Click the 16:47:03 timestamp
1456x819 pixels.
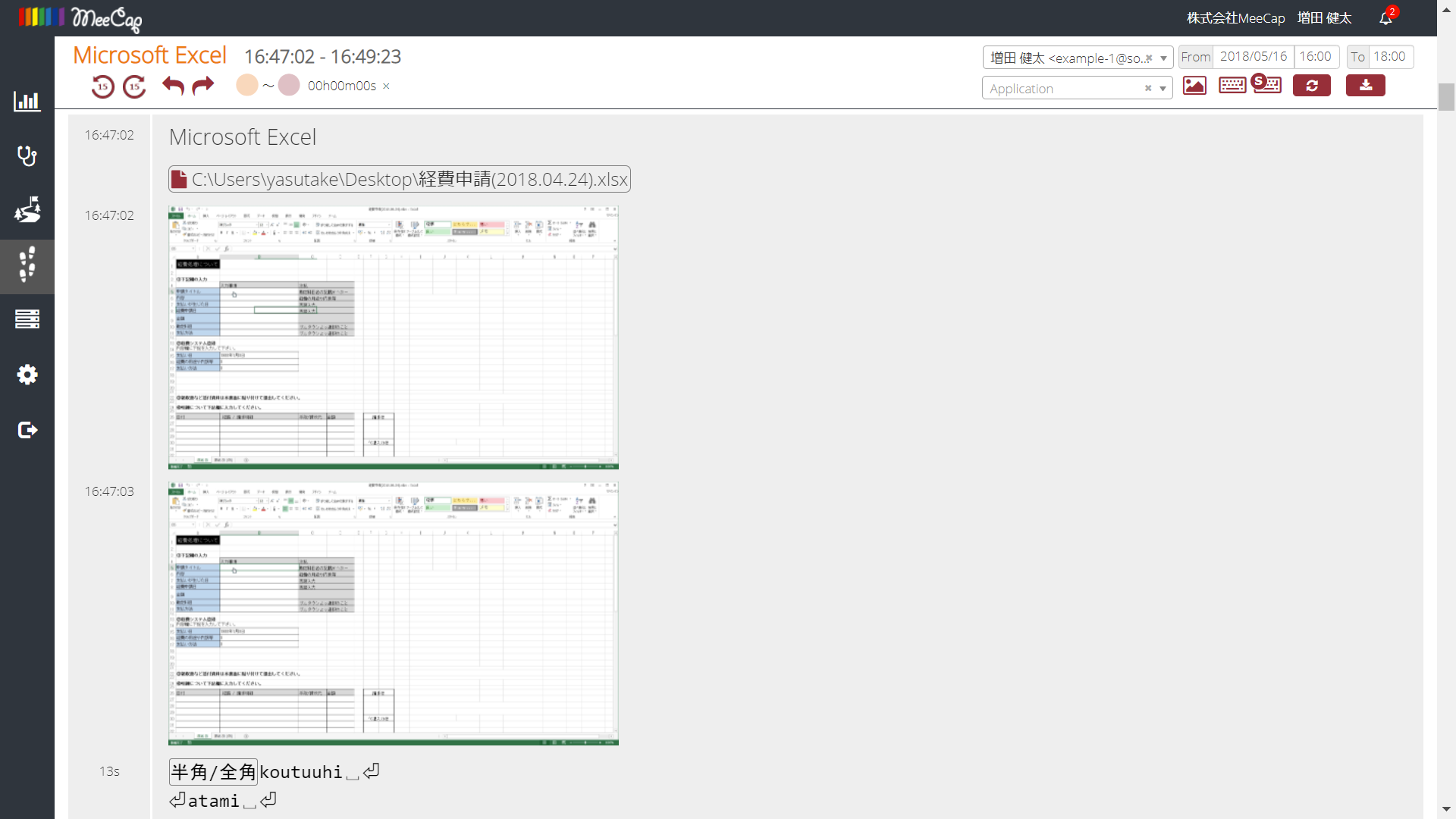(109, 491)
